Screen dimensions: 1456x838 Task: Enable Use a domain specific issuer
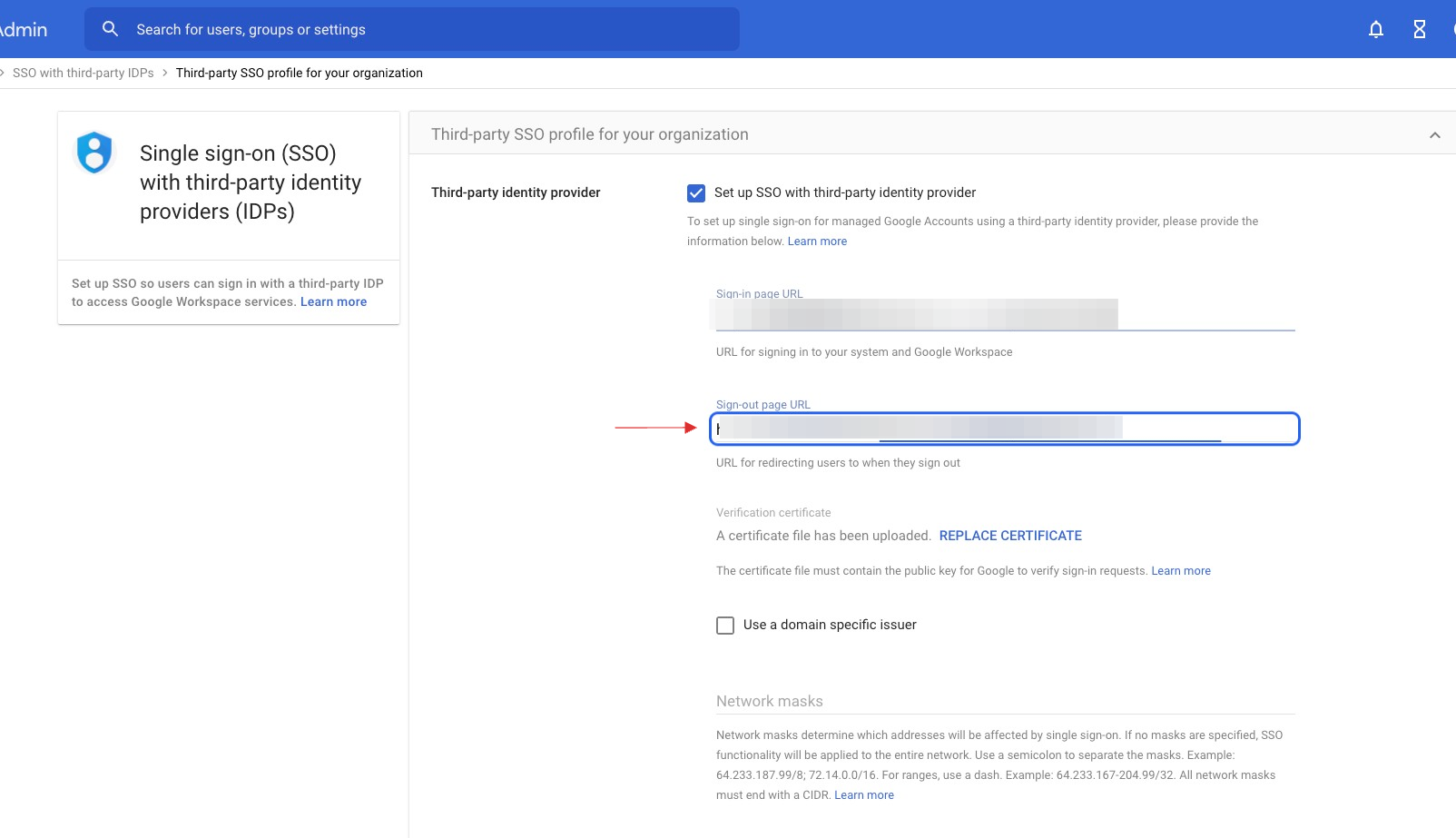(x=725, y=626)
